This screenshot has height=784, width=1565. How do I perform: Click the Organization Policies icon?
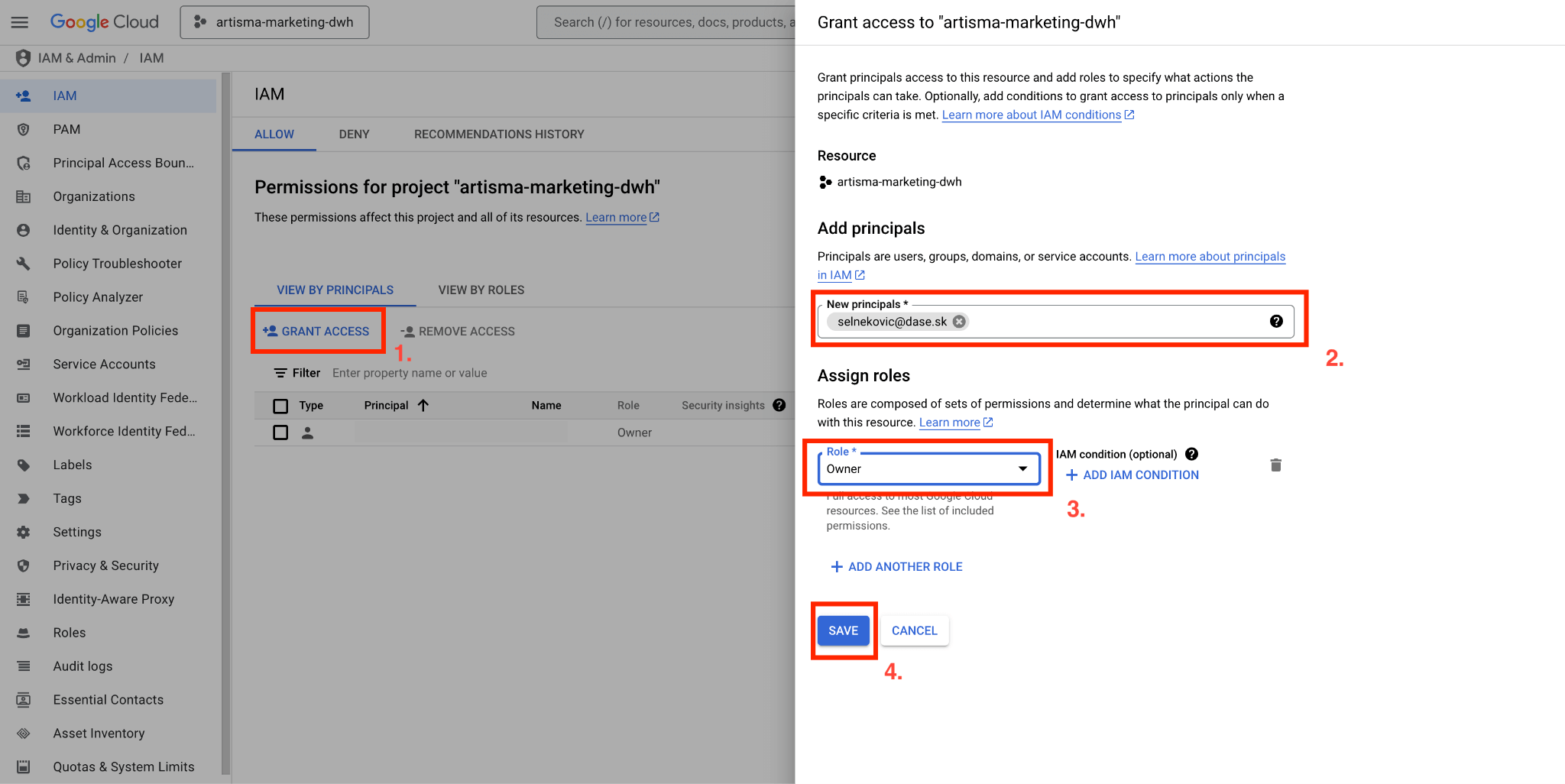coord(24,331)
